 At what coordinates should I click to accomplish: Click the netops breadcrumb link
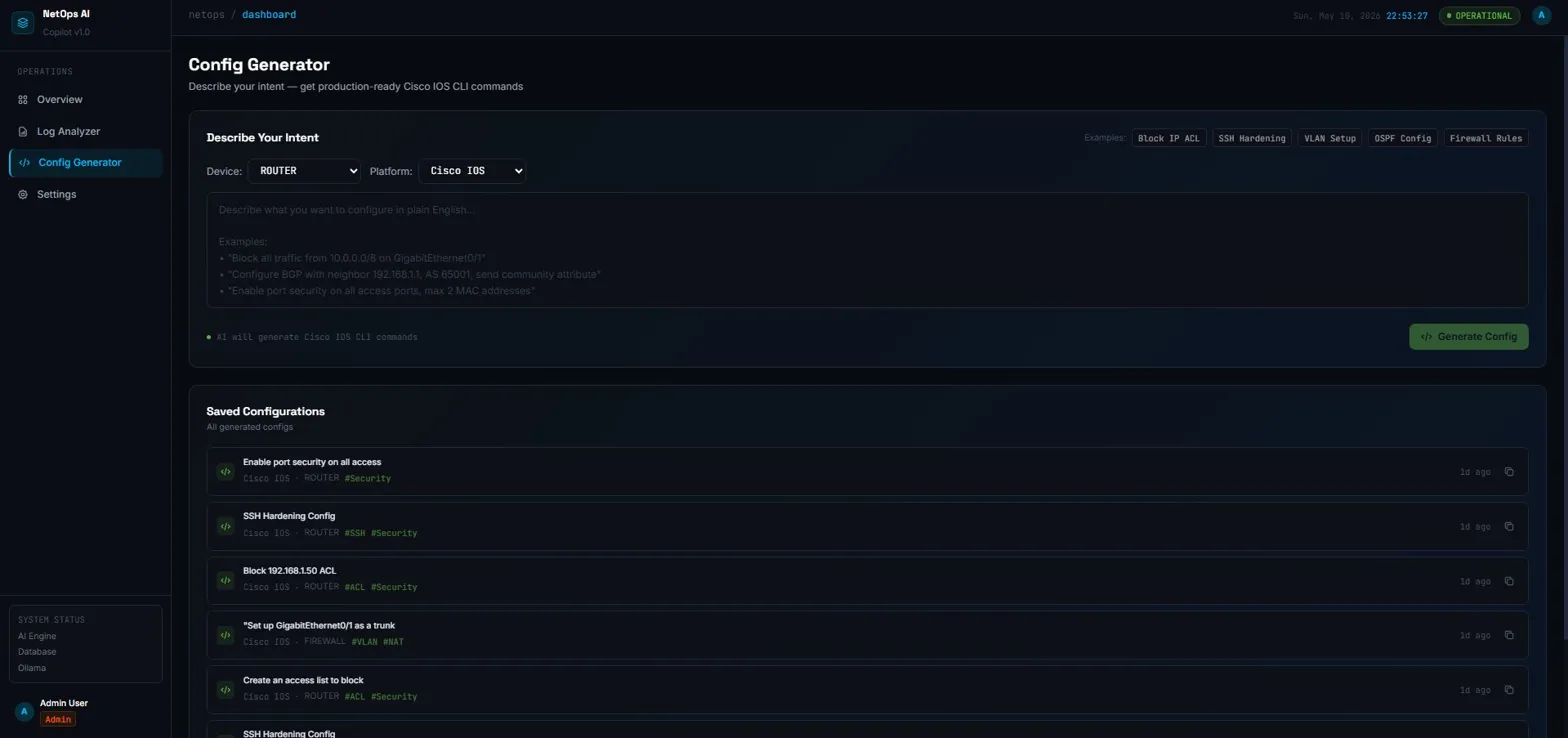[206, 15]
